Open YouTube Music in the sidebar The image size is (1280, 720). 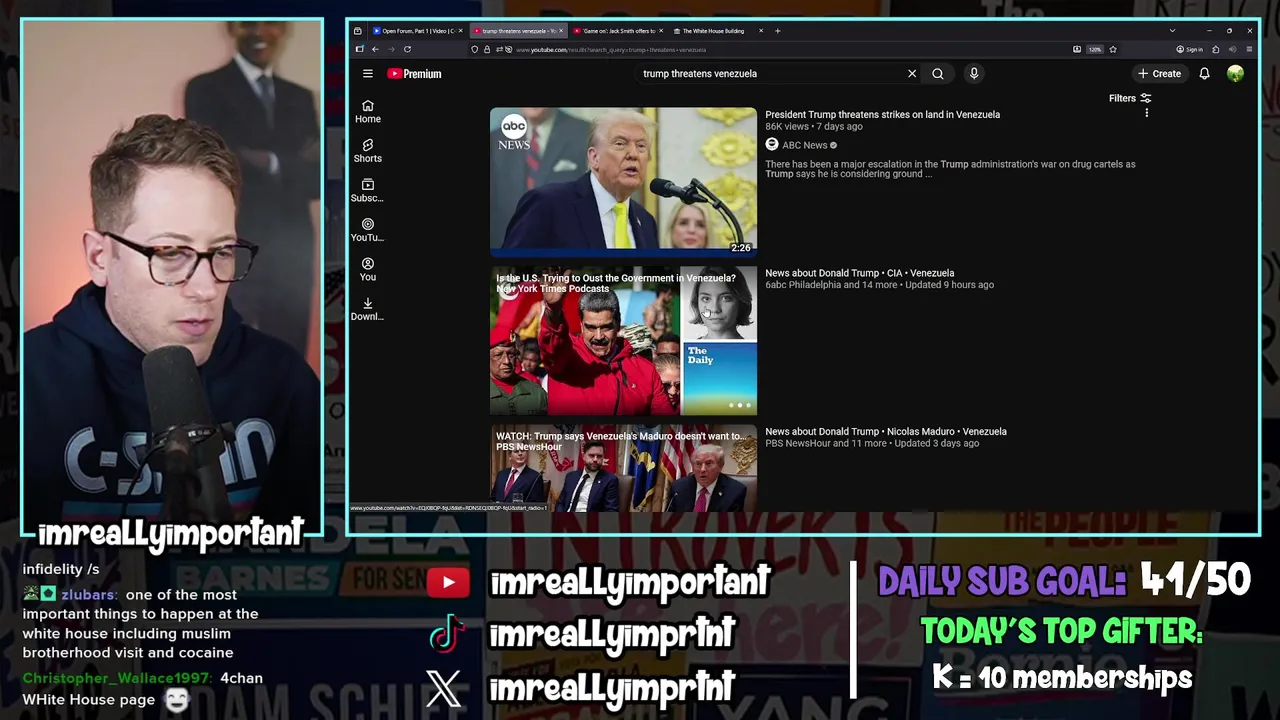pos(368,230)
